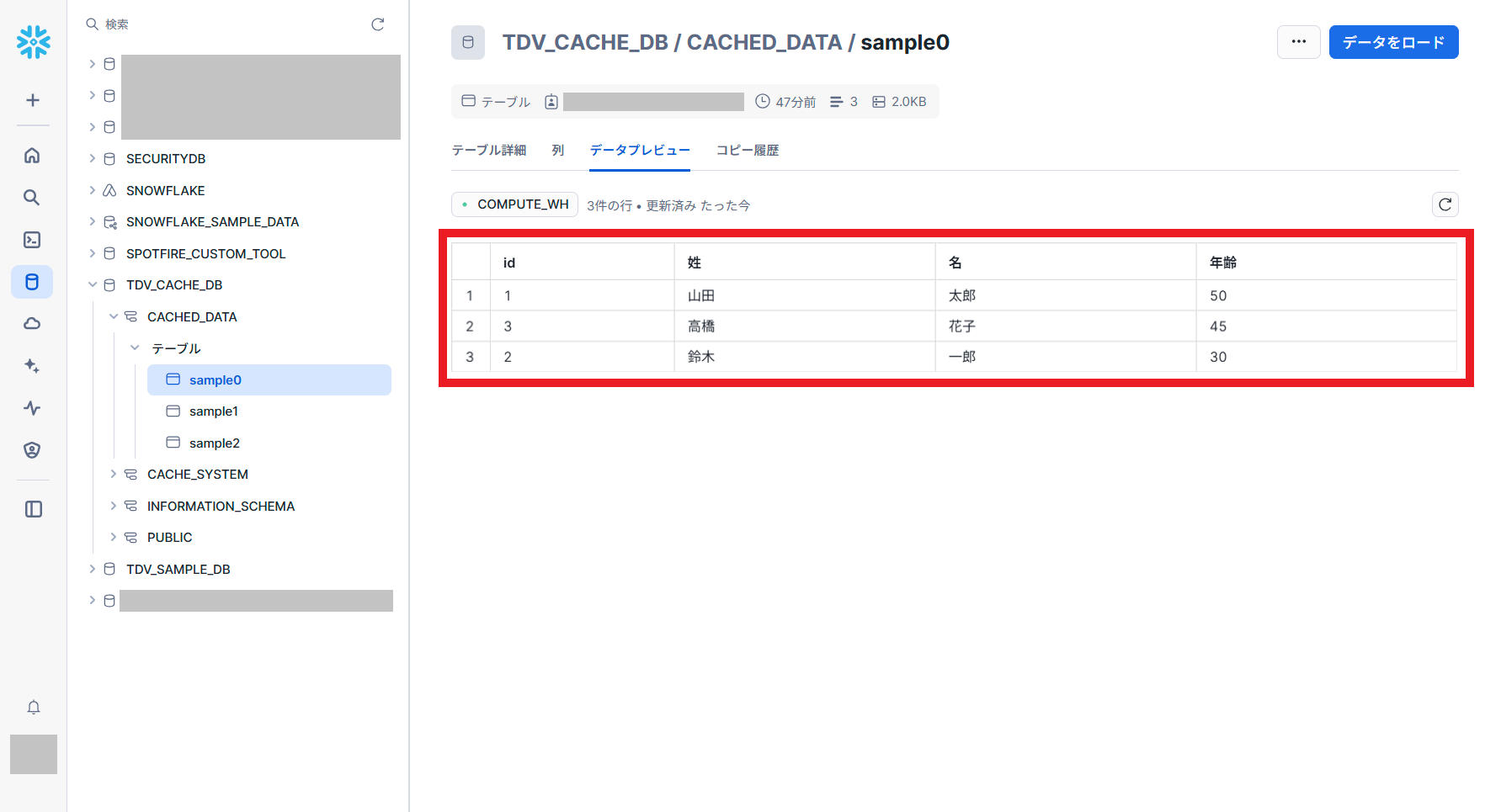Viewport: 1501px width, 812px height.
Task: Click CACHED_DATA in the breadcrumb
Action: point(764,42)
